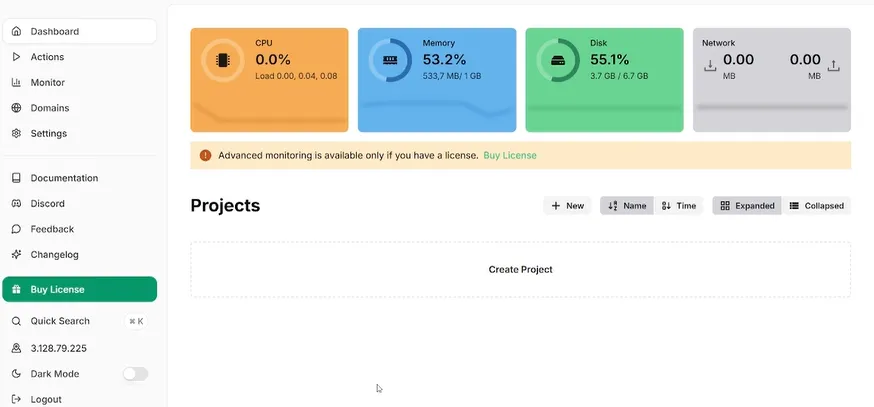This screenshot has width=874, height=407.
Task: Click the Disk usage gauge icon
Action: pos(557,61)
